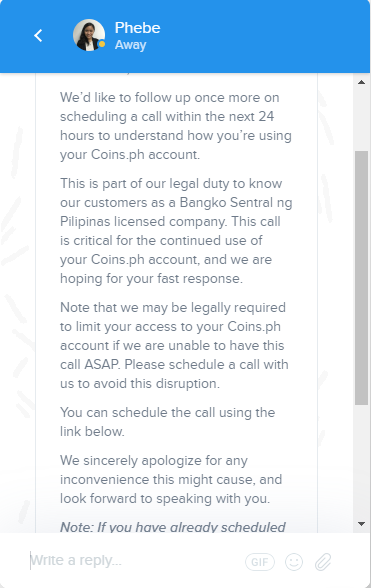Click the "We sincerely apologize" paragraph
Screen dimensions: 371x588
click(171, 480)
